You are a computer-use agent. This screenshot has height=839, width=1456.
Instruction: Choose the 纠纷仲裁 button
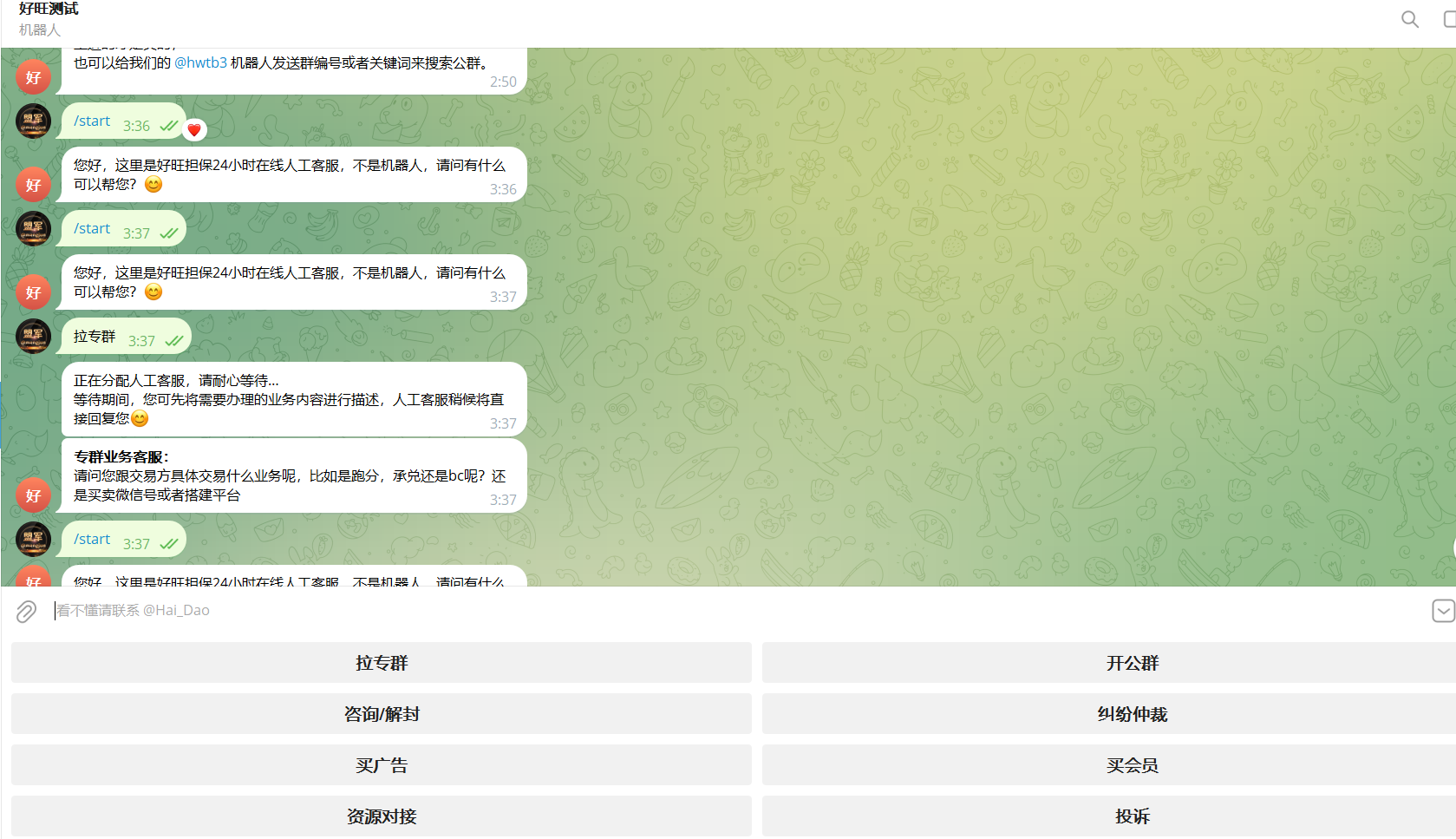point(1132,714)
